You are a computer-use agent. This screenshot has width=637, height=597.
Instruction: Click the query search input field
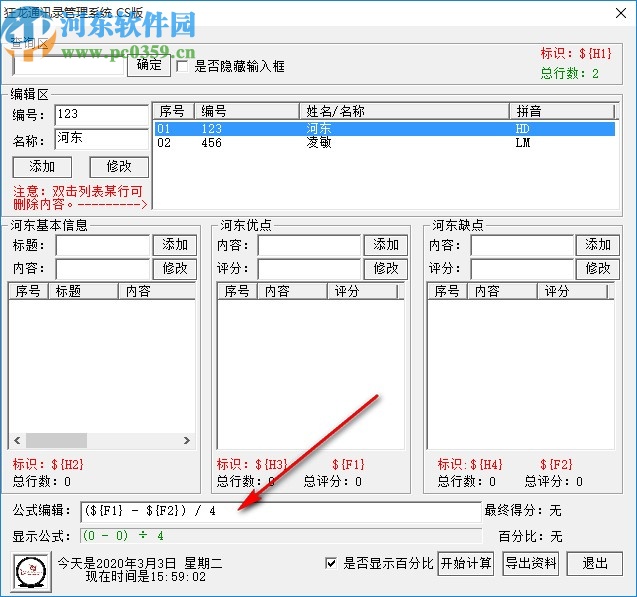[x=68, y=66]
